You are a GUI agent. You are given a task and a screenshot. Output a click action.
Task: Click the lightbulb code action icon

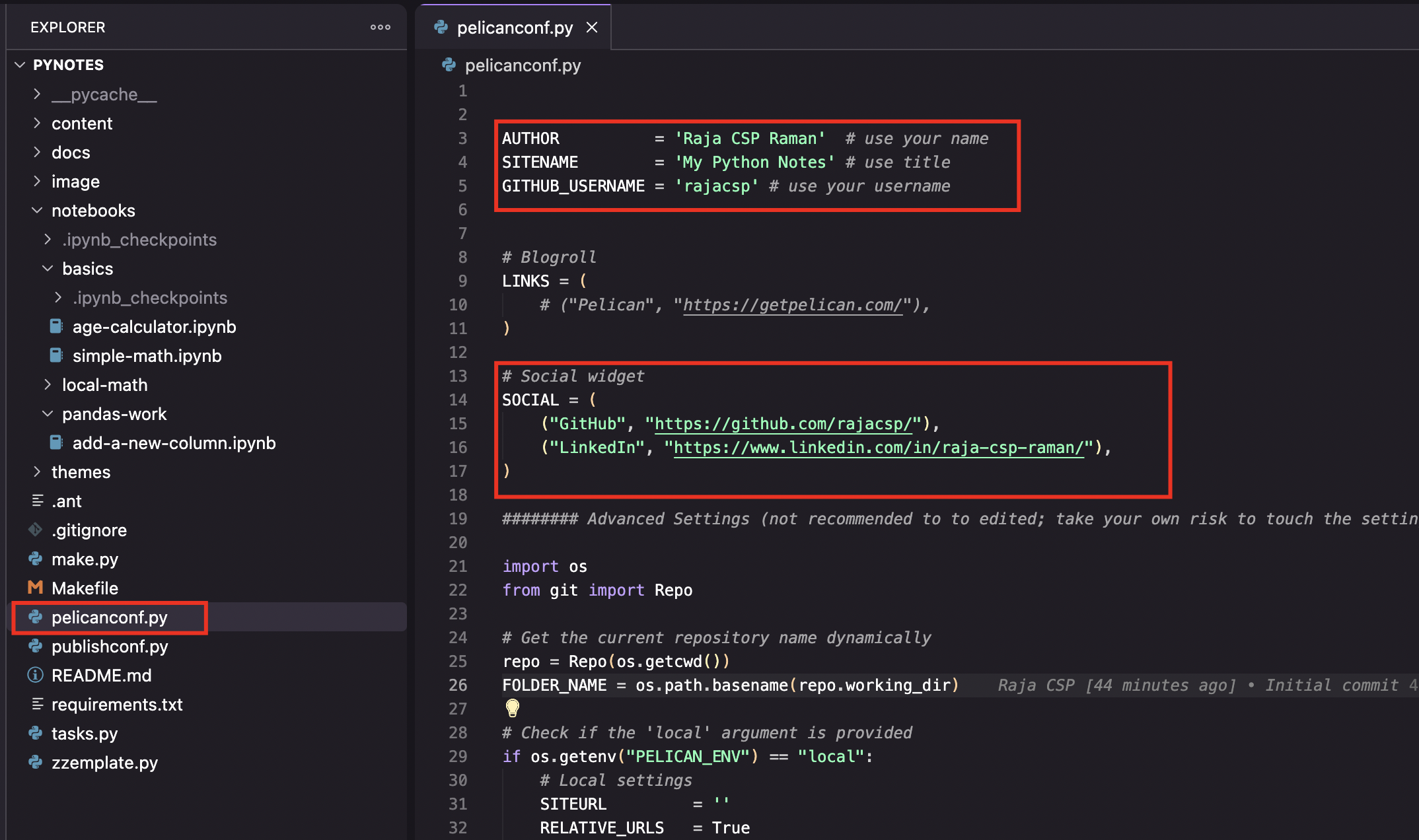[513, 708]
